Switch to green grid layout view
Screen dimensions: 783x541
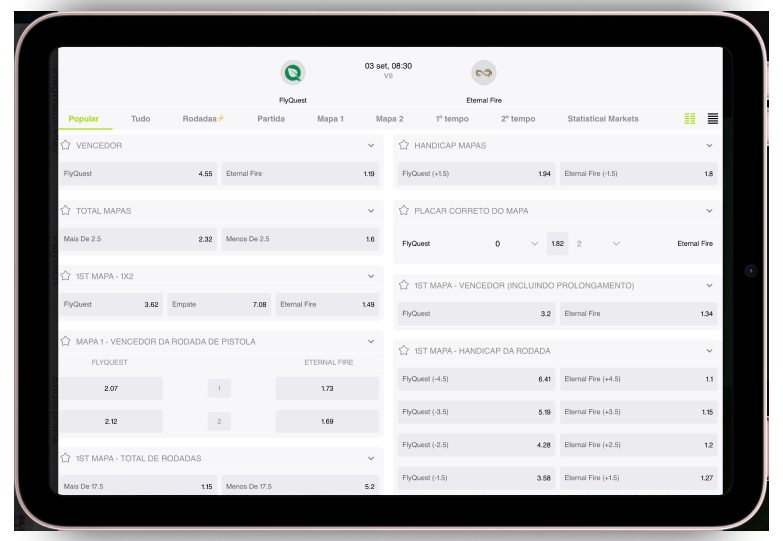[690, 118]
